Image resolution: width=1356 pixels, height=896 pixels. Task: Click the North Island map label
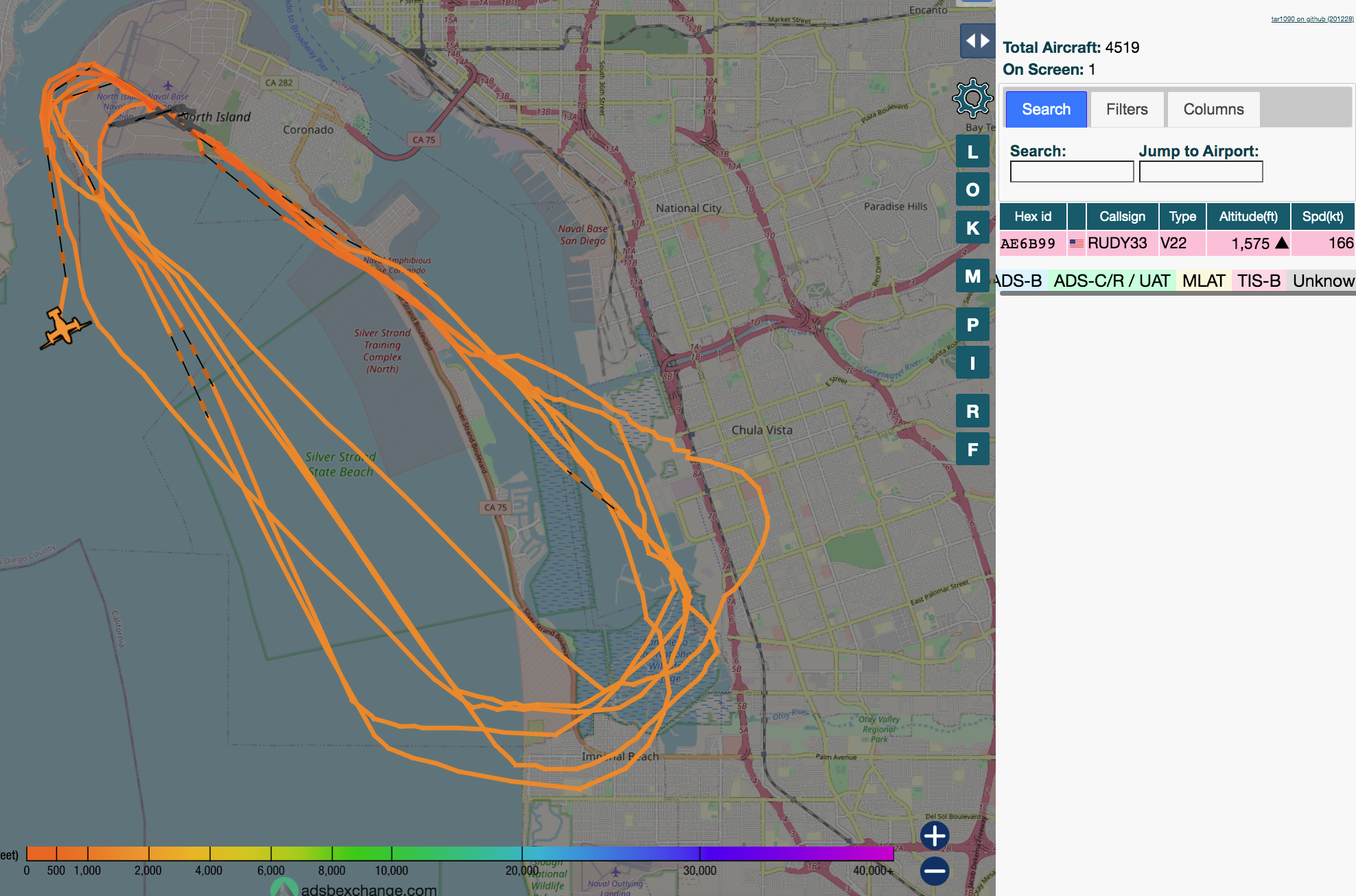pyautogui.click(x=215, y=117)
